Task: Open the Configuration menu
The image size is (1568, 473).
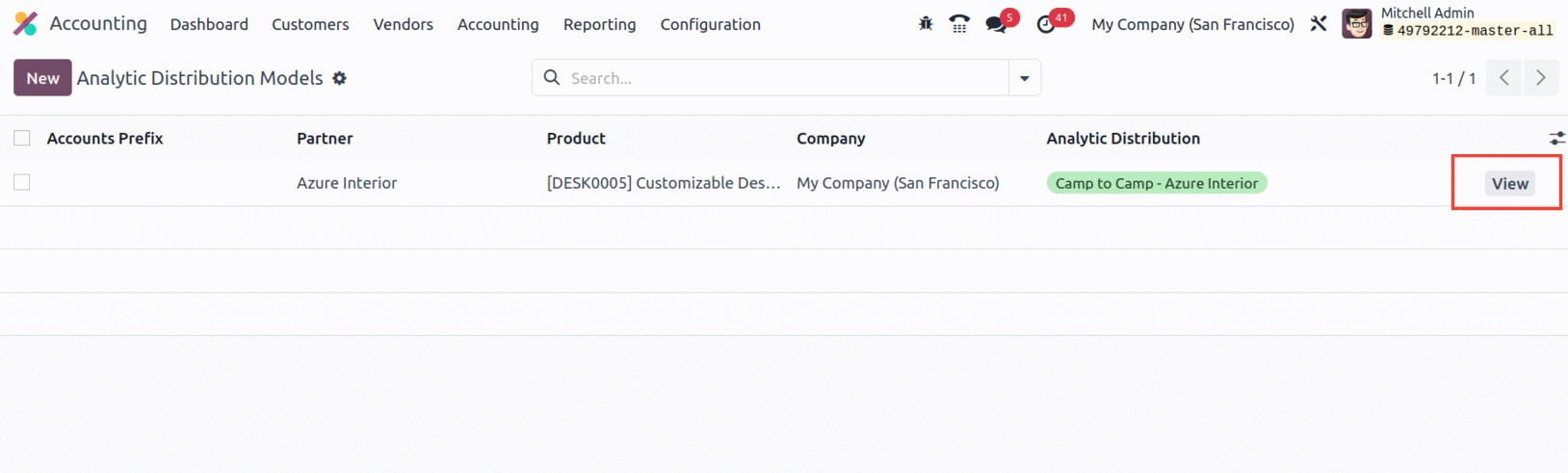Action: click(x=710, y=24)
